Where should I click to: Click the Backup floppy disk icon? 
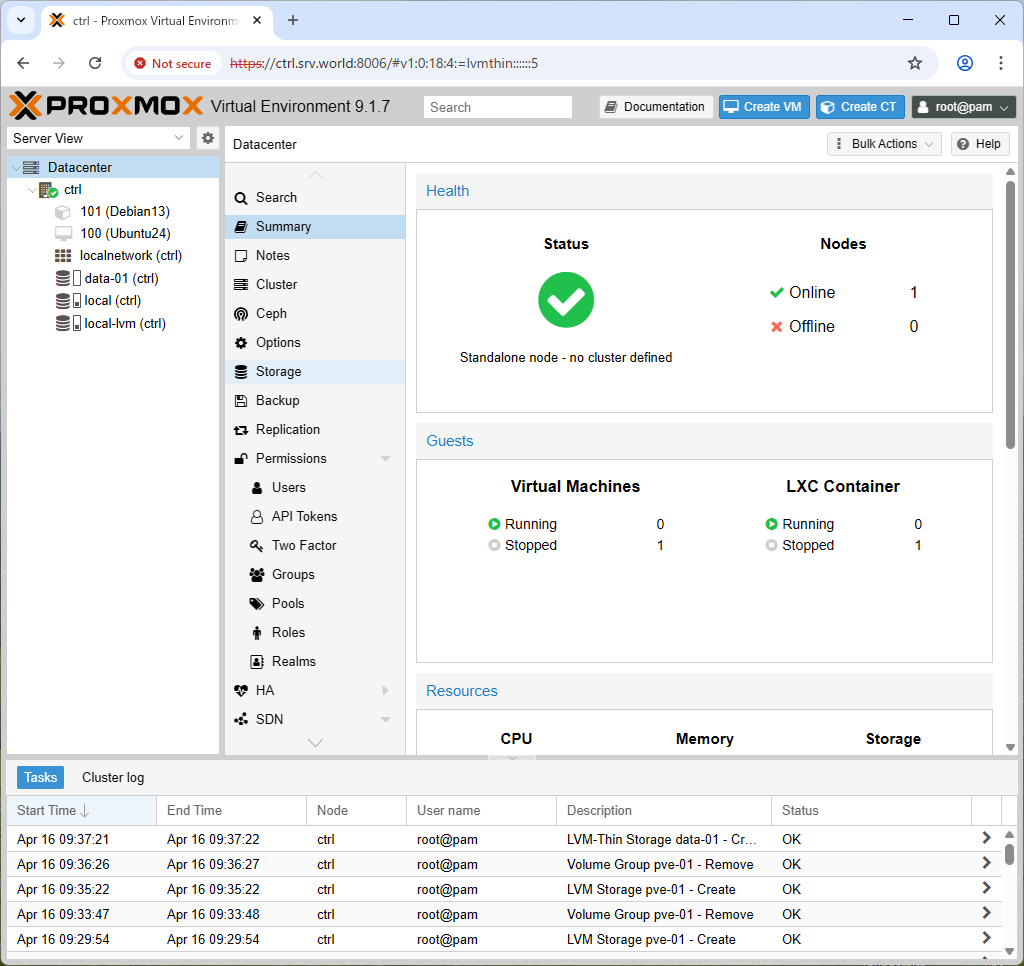(x=241, y=400)
